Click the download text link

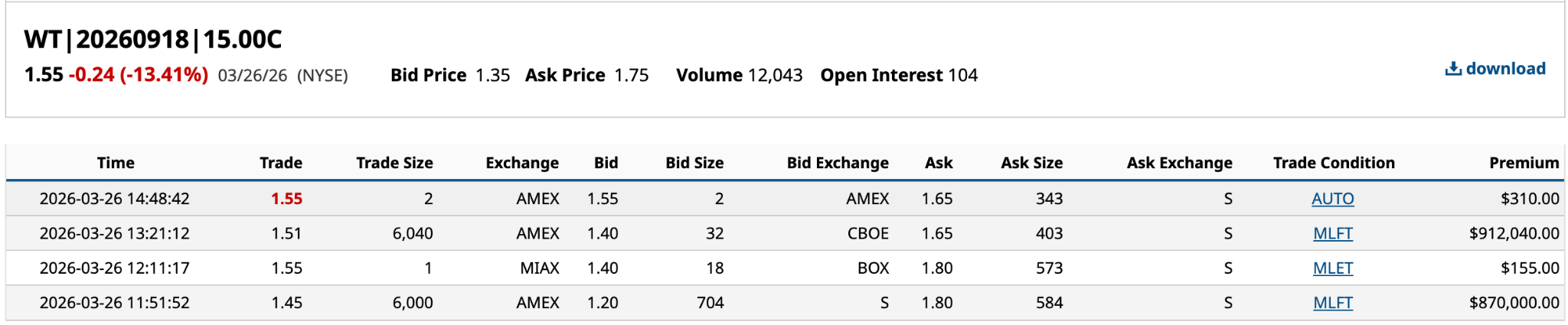coord(1505,69)
